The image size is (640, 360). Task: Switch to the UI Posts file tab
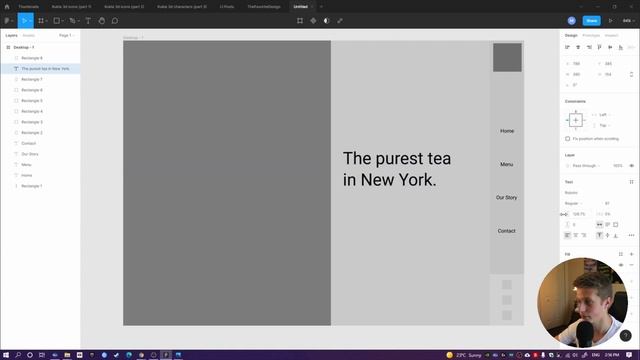[227, 7]
